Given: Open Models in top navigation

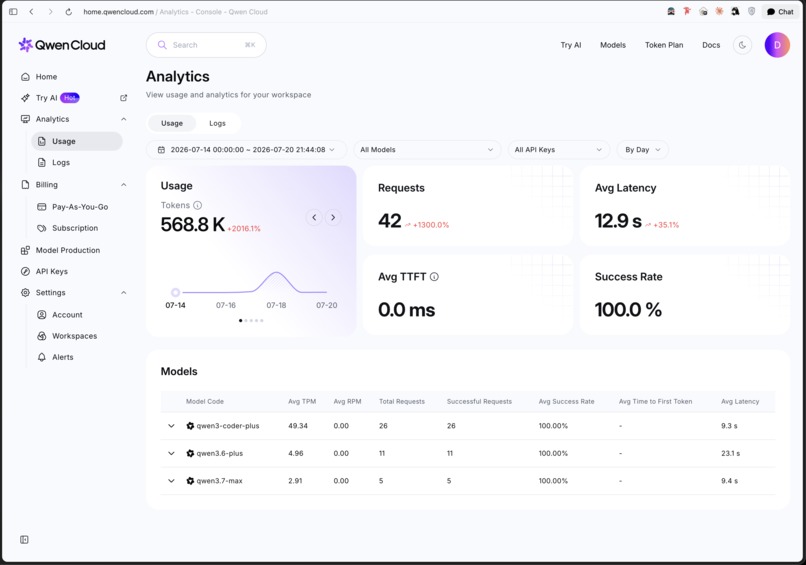Looking at the screenshot, I should pos(613,45).
